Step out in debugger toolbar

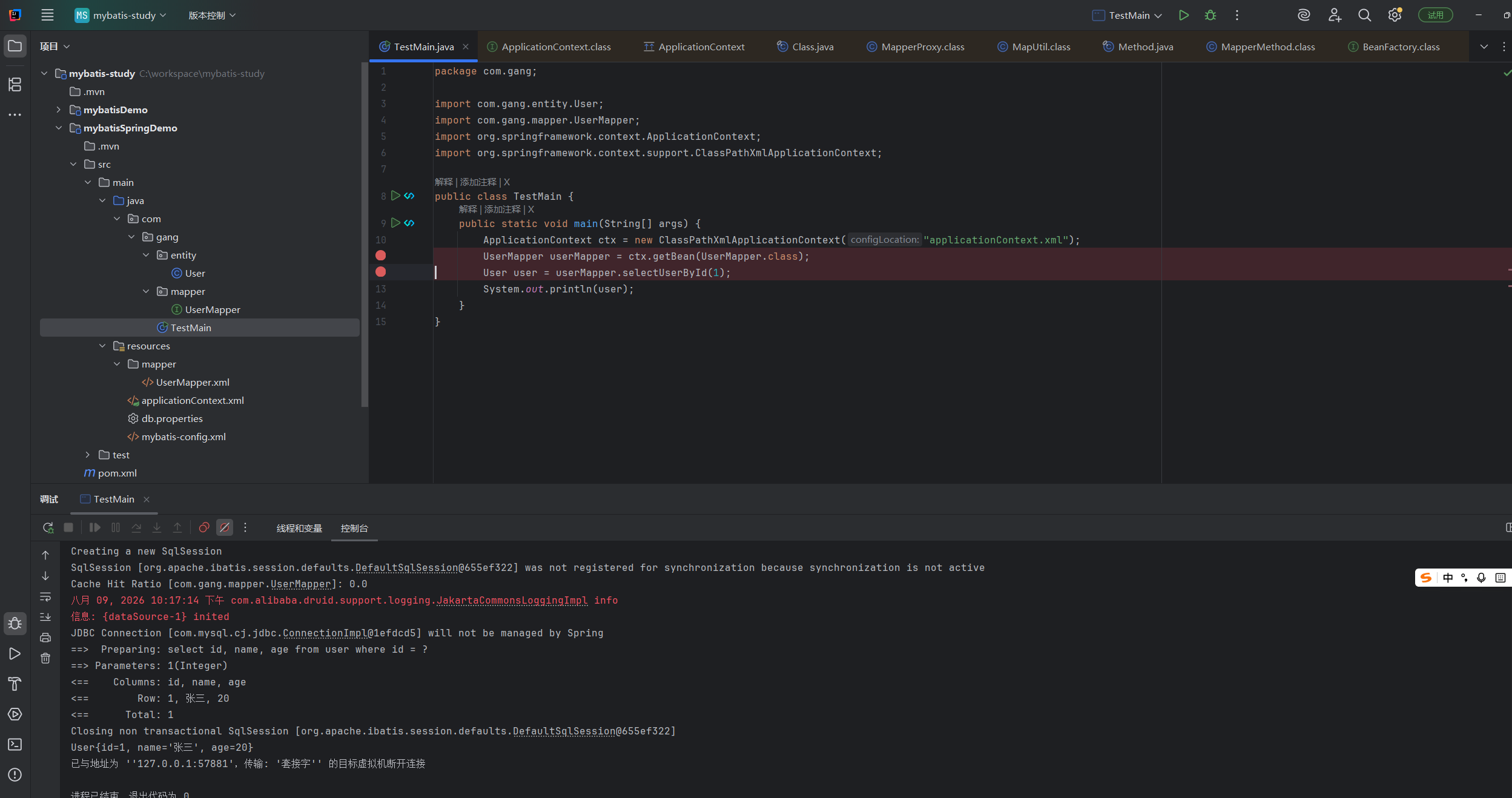177,527
